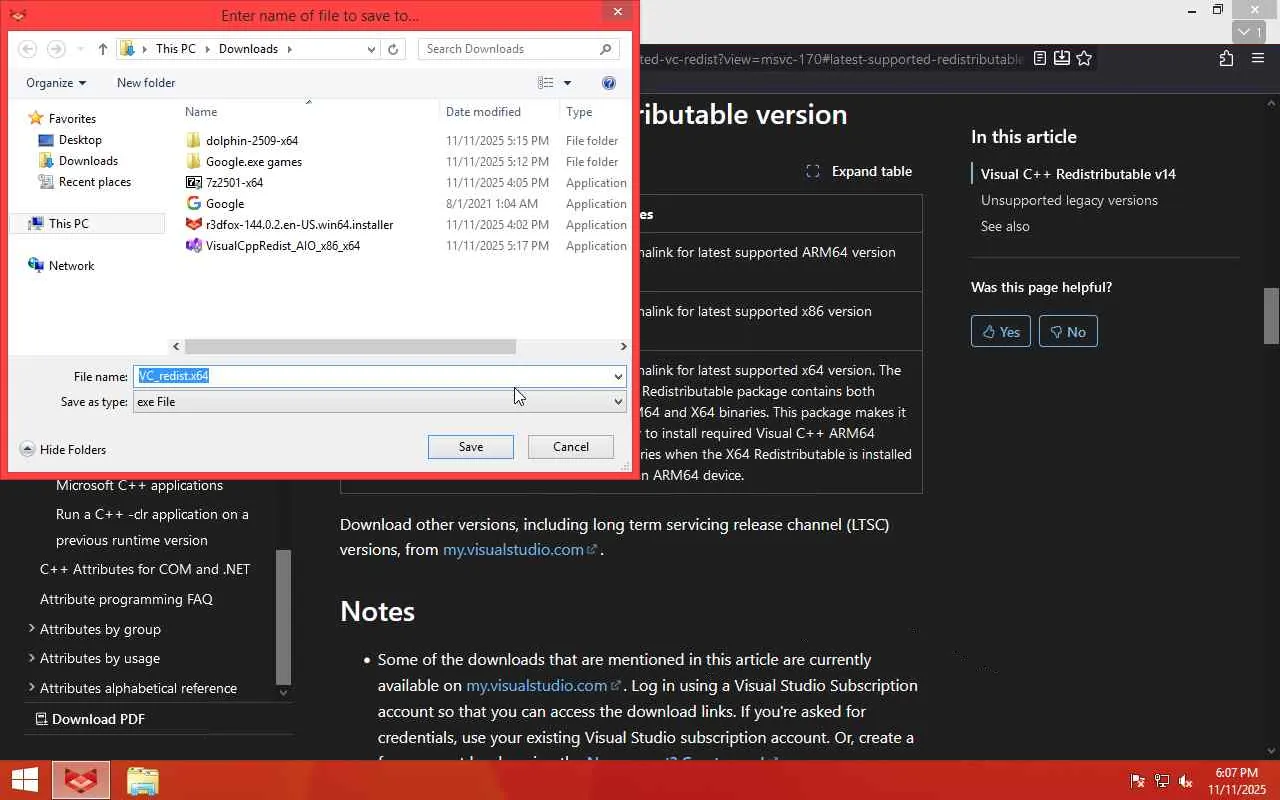Open Download PDF link
1280x800 pixels.
coord(90,719)
